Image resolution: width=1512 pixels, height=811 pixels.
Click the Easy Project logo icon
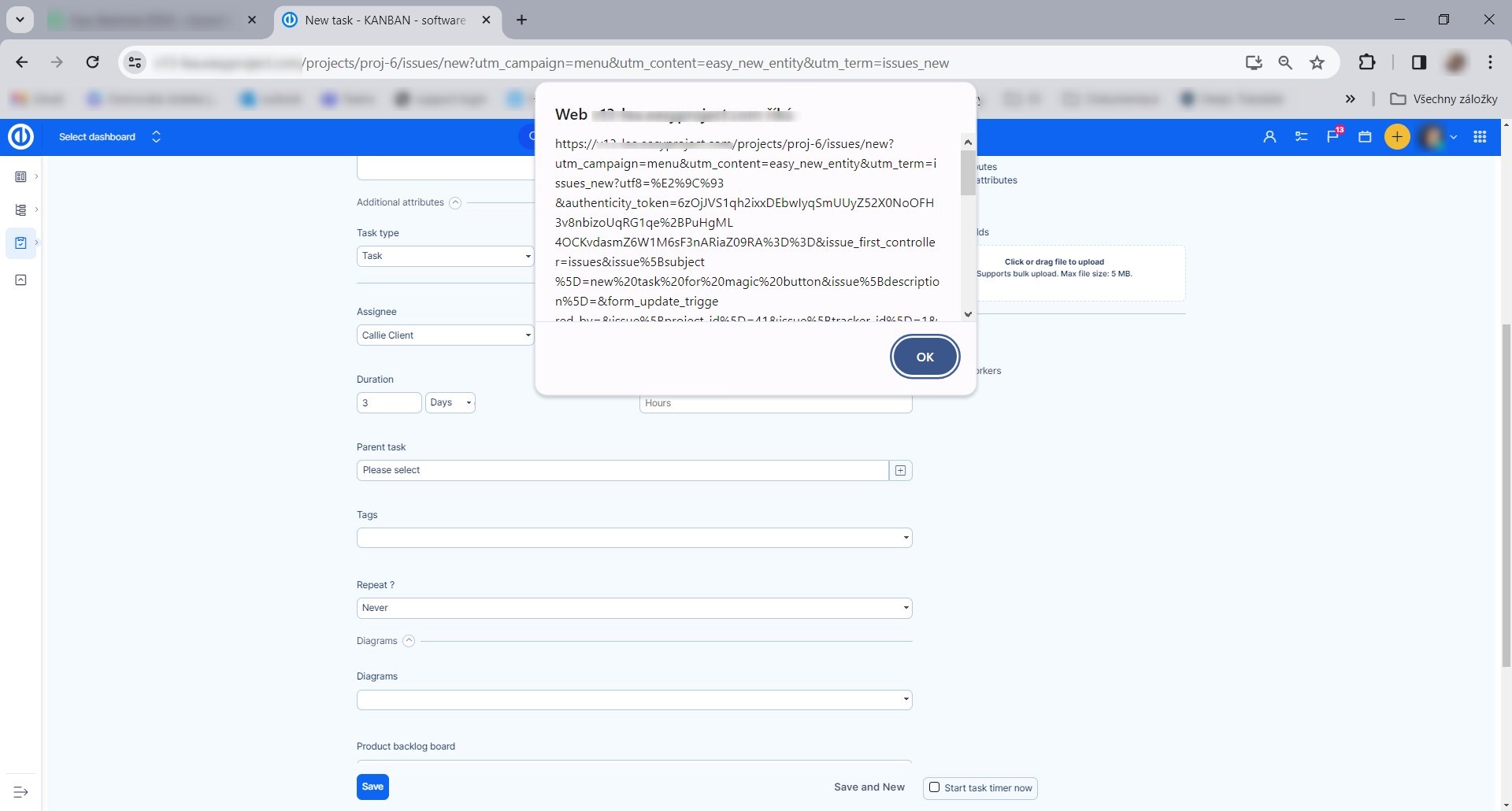20,137
